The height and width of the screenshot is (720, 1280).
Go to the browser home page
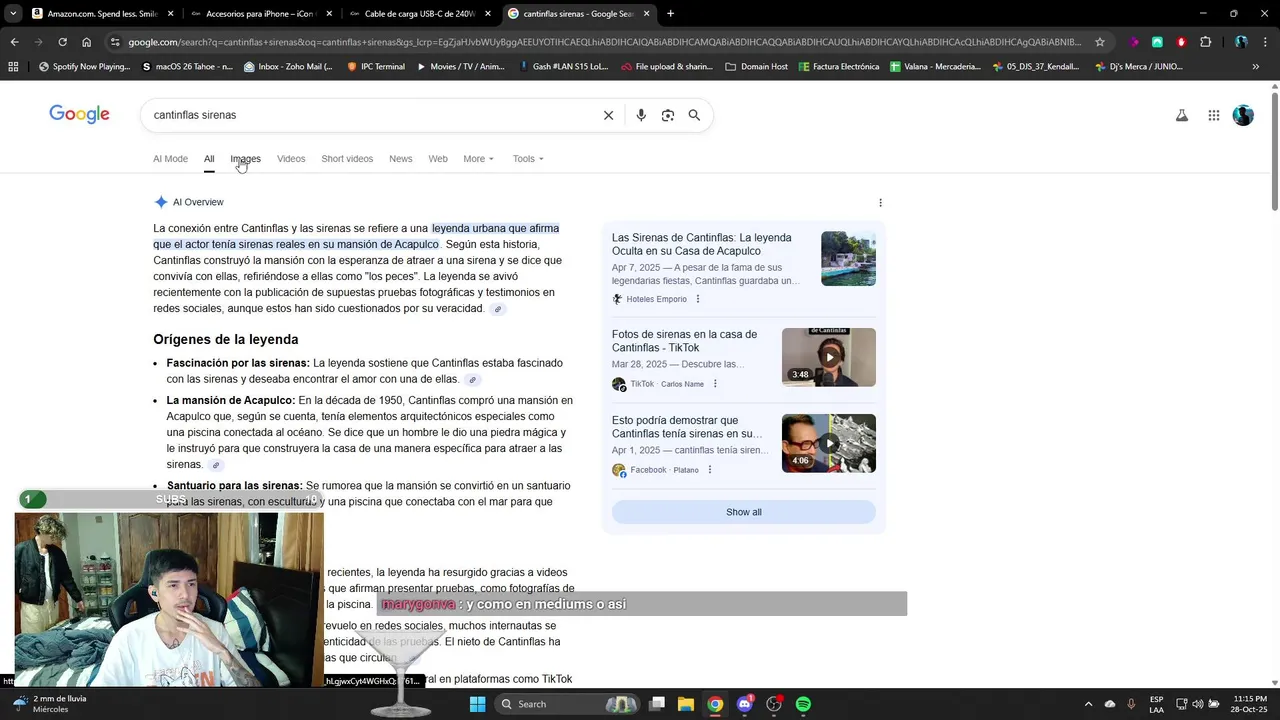pyautogui.click(x=86, y=42)
